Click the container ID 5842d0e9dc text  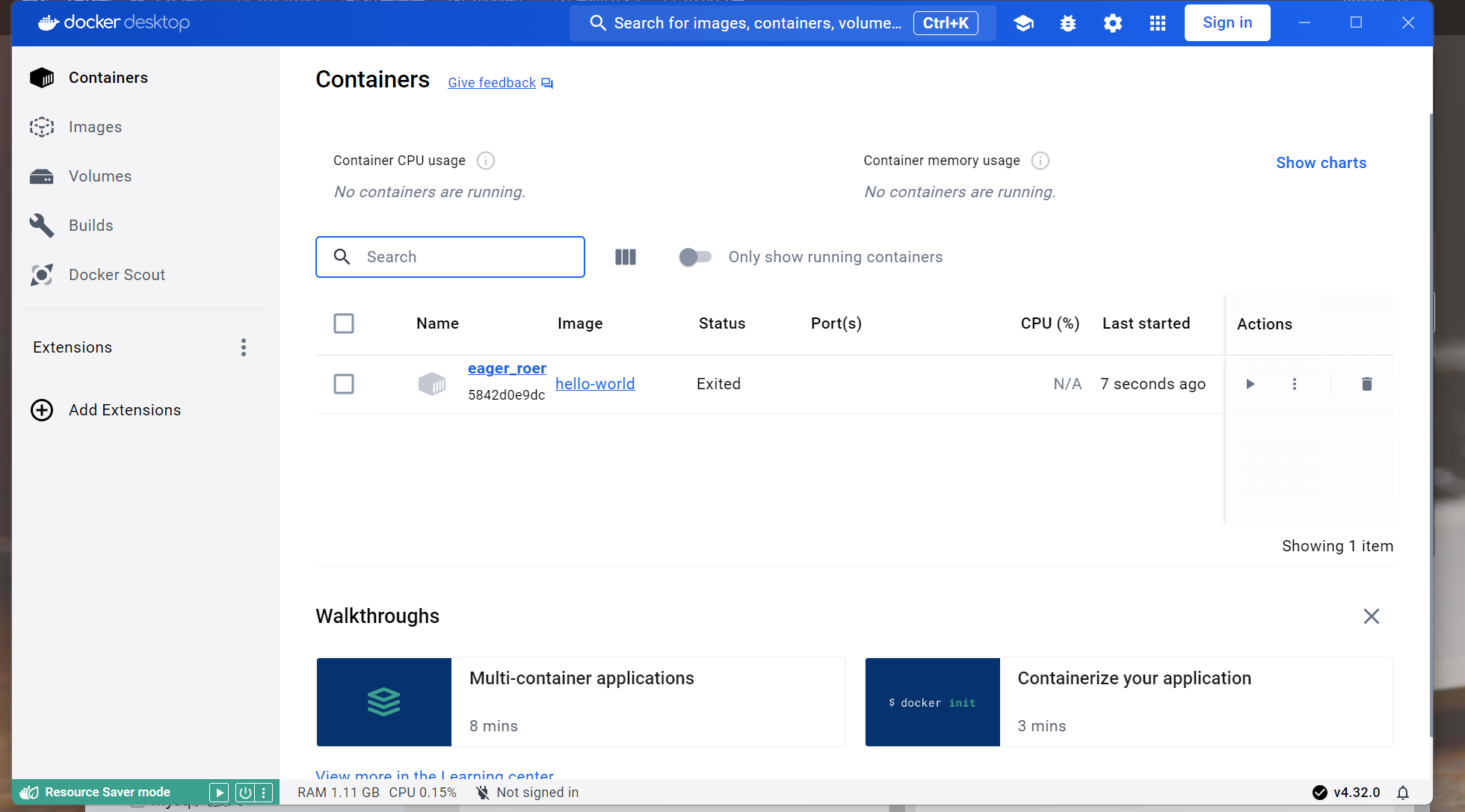coord(507,395)
